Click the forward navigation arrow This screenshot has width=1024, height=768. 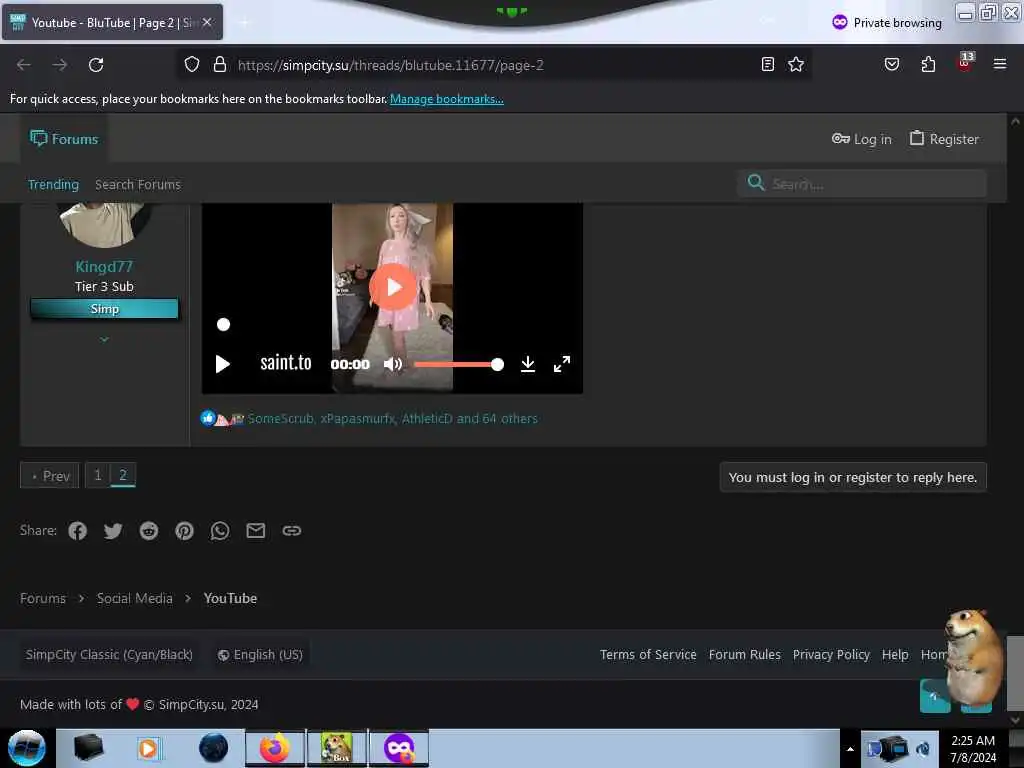[x=59, y=65]
